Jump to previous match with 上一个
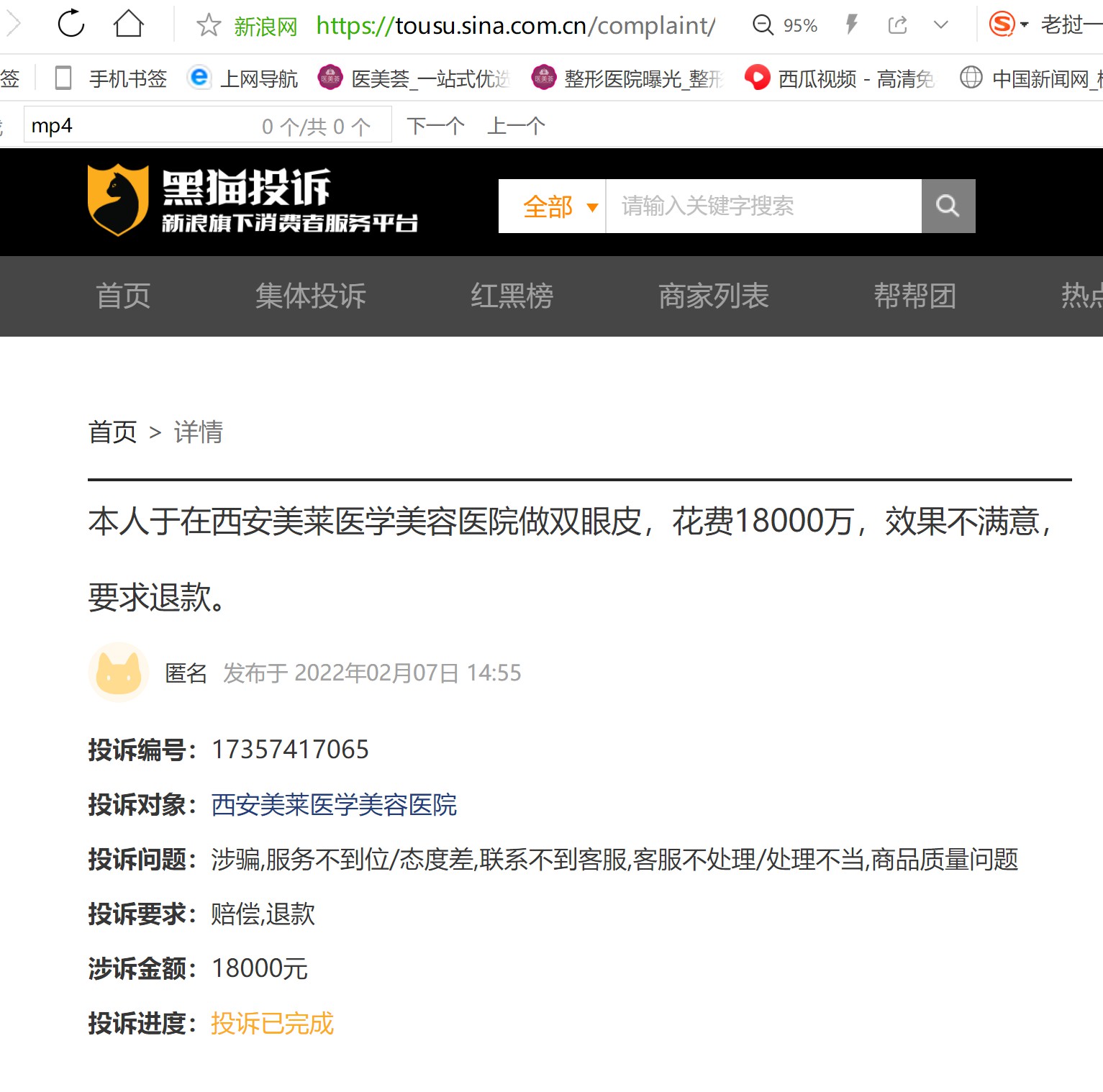1103x1092 pixels. click(516, 126)
